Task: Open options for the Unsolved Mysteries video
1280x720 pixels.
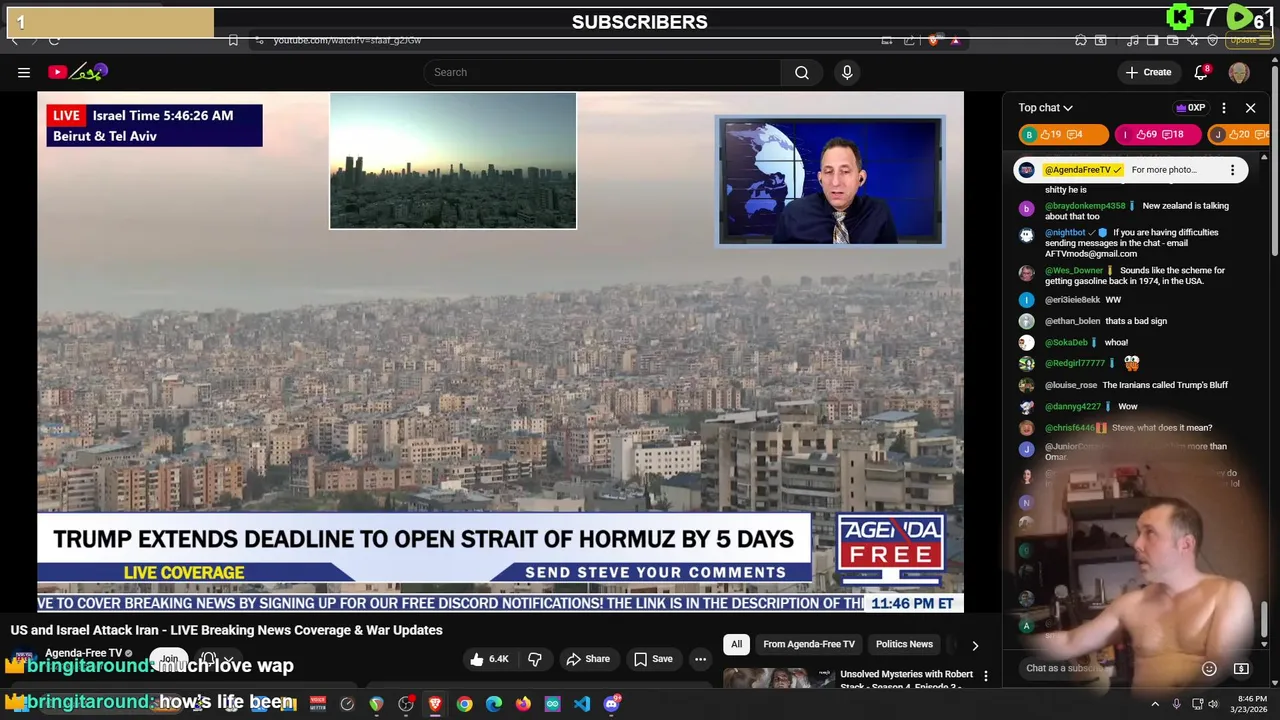Action: pyautogui.click(x=986, y=677)
